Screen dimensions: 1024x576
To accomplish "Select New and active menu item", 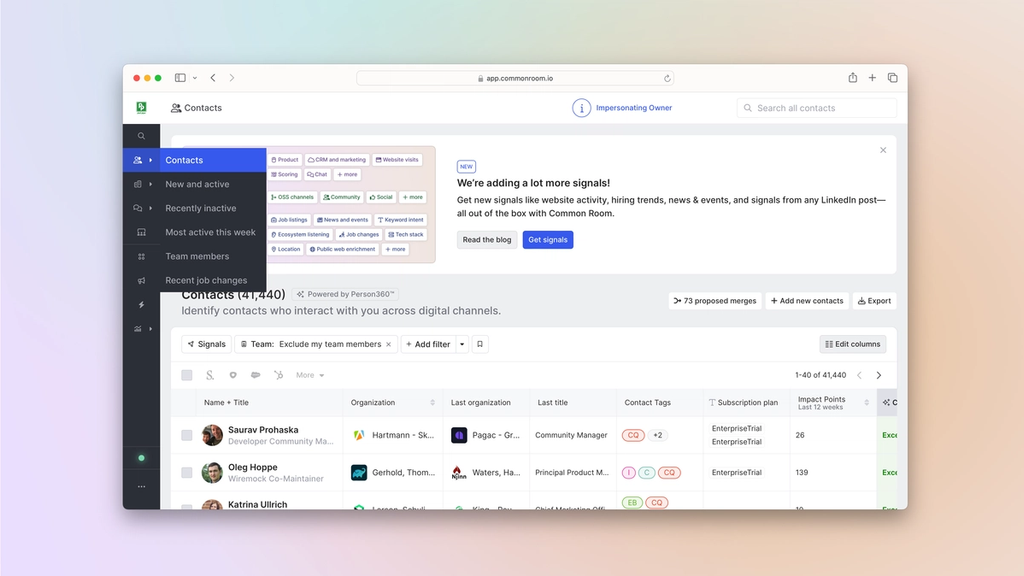I will pos(213,184).
